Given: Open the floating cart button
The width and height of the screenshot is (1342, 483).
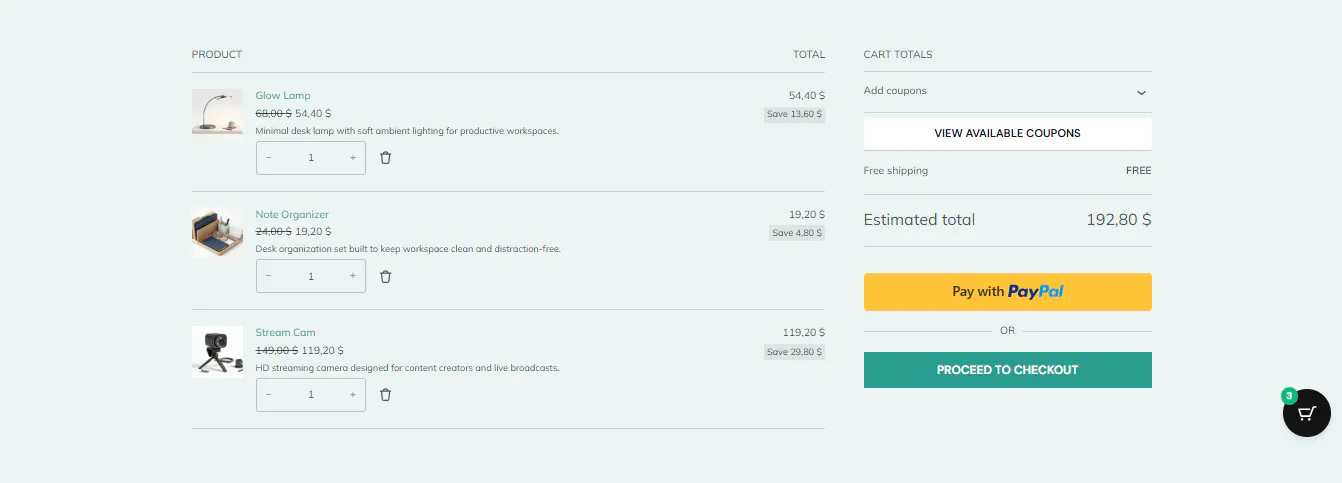Looking at the screenshot, I should (1306, 413).
